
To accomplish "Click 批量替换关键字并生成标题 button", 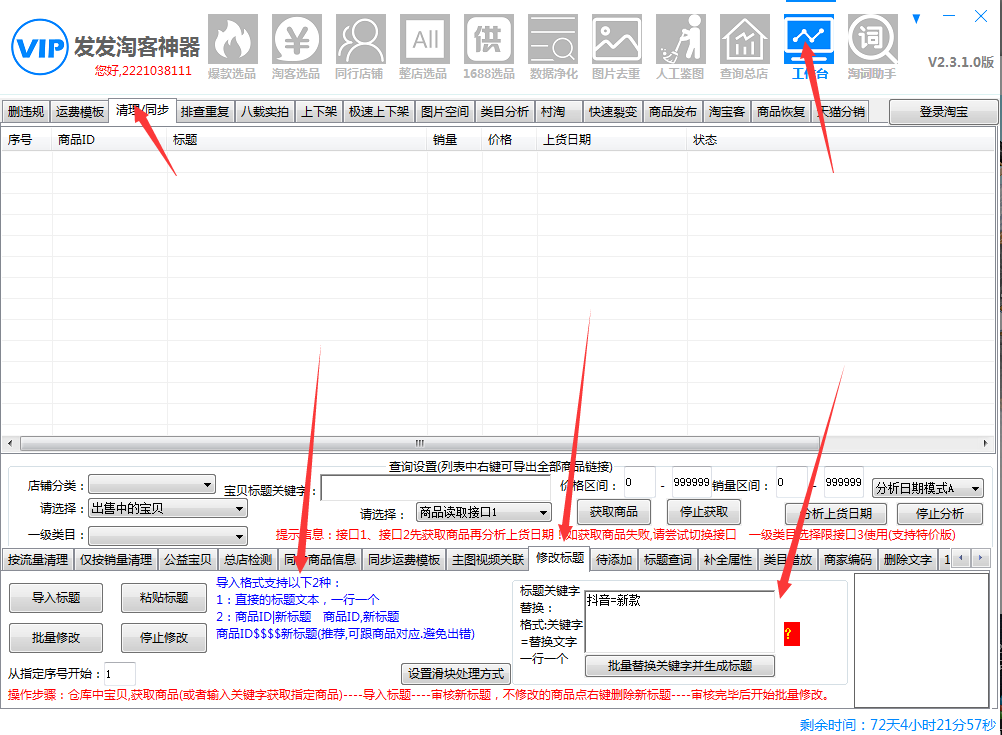I will (679, 666).
